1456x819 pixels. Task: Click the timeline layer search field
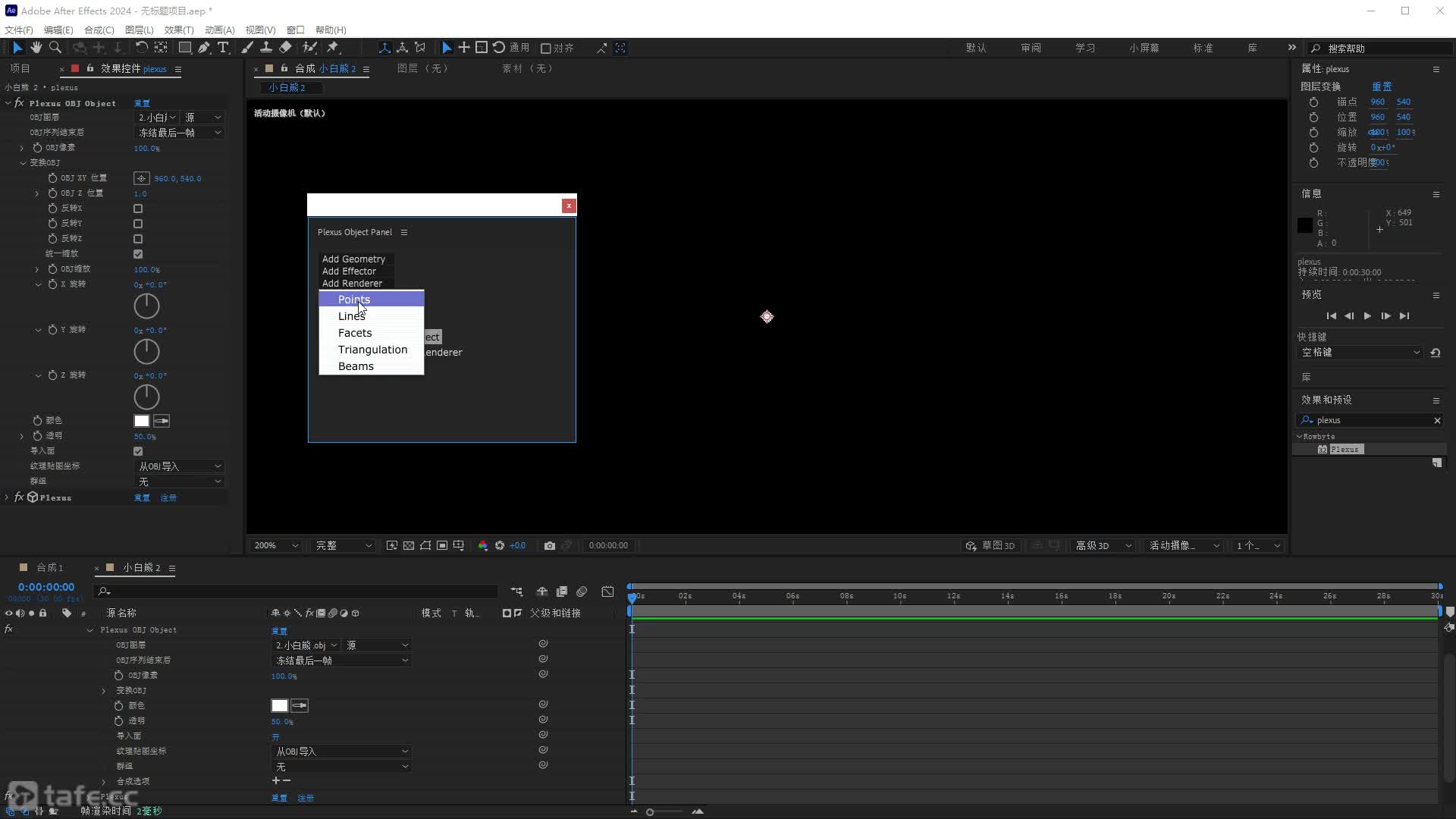click(296, 591)
